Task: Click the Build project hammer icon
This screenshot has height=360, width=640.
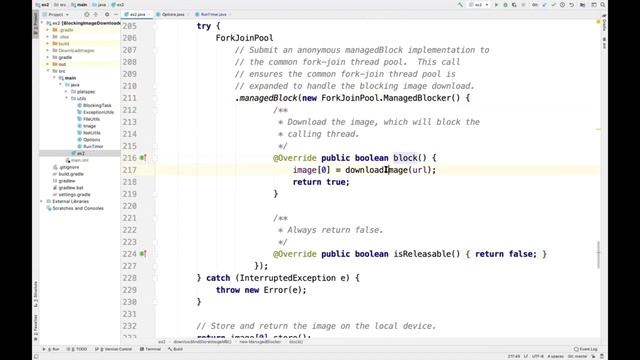Action: (460, 5)
